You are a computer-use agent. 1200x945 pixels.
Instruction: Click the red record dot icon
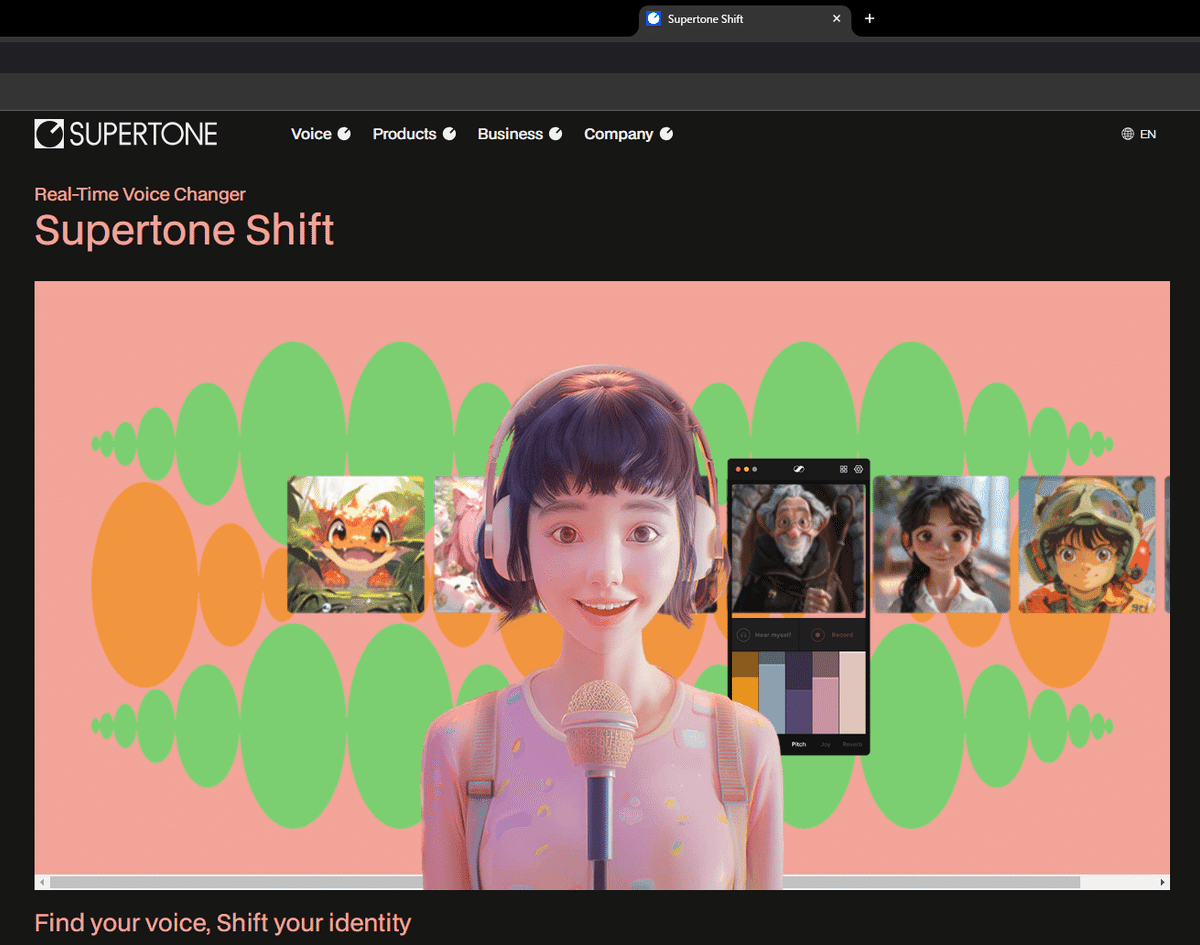tap(817, 635)
